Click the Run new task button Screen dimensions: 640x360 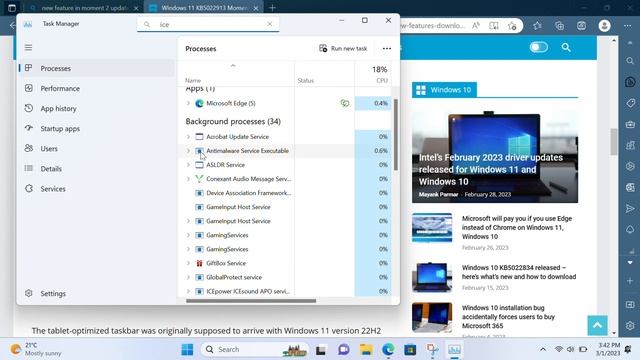pos(343,49)
